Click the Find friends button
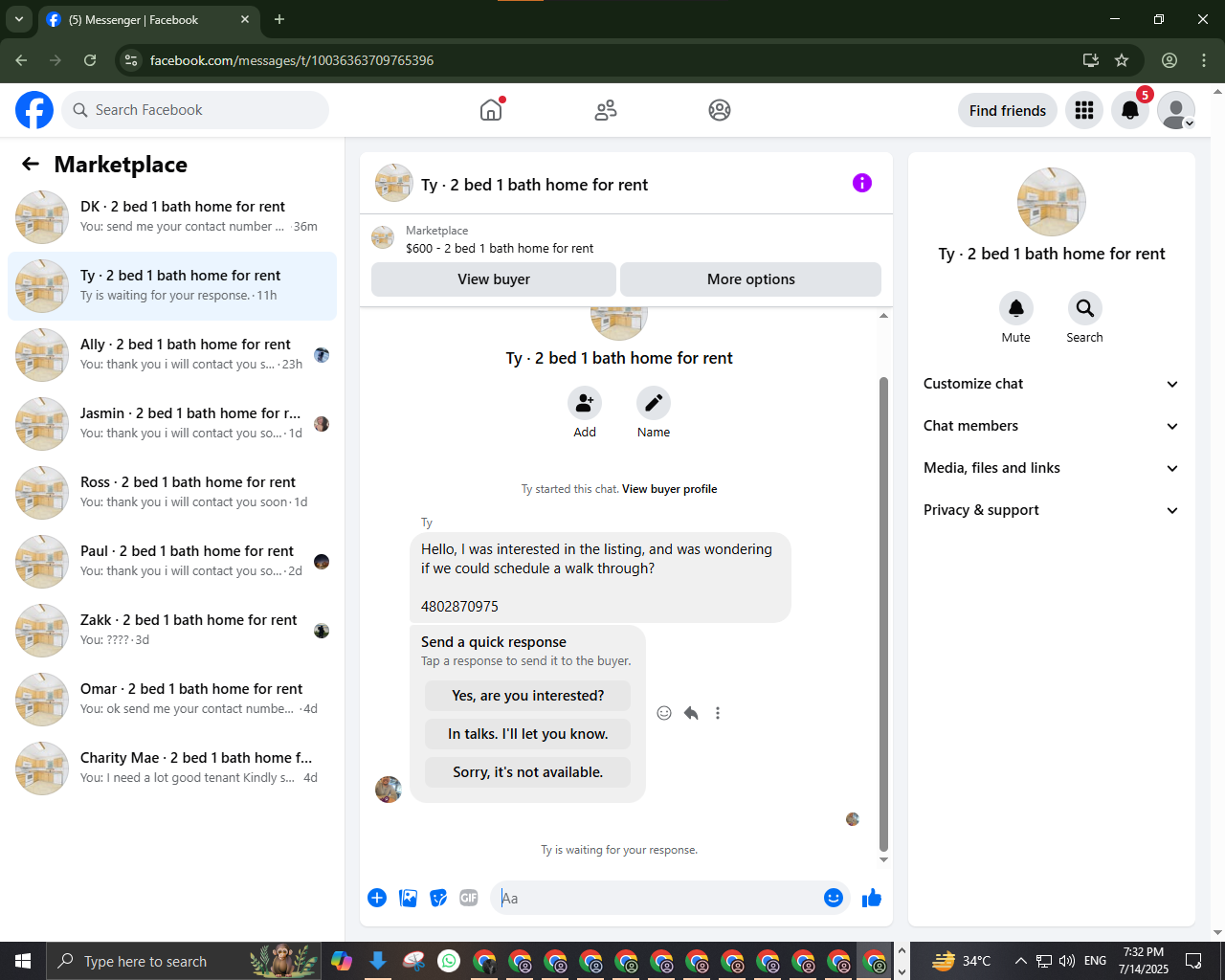 click(1008, 110)
